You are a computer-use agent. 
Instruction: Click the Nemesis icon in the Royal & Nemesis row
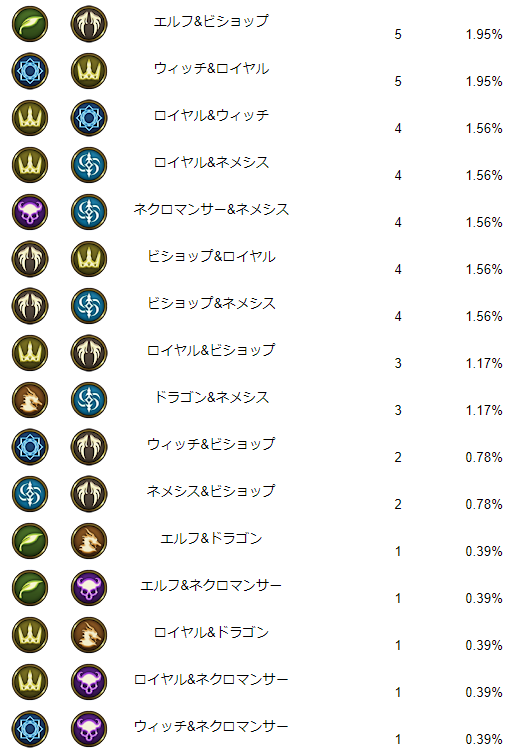pos(89,165)
